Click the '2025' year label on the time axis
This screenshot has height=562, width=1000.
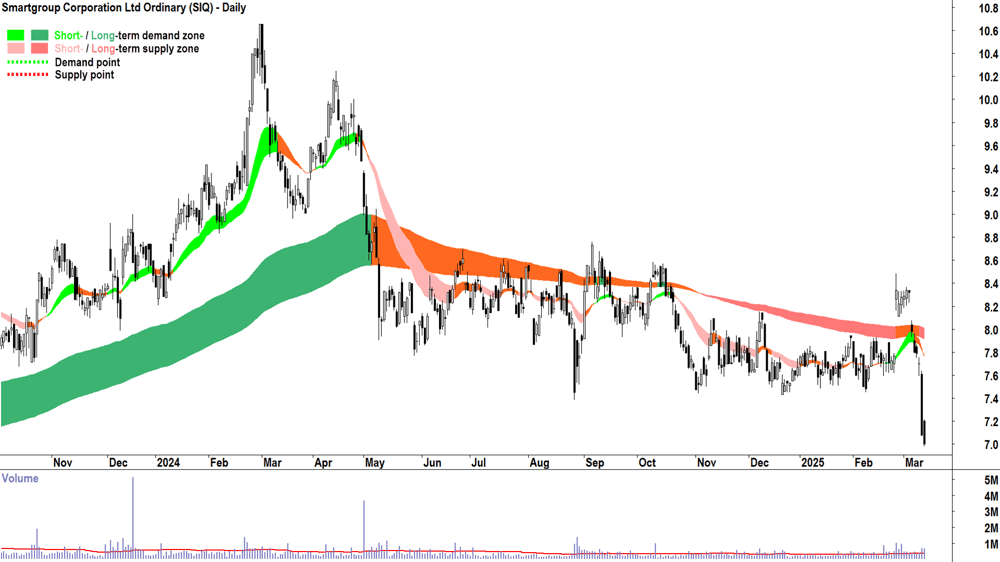pyautogui.click(x=813, y=462)
